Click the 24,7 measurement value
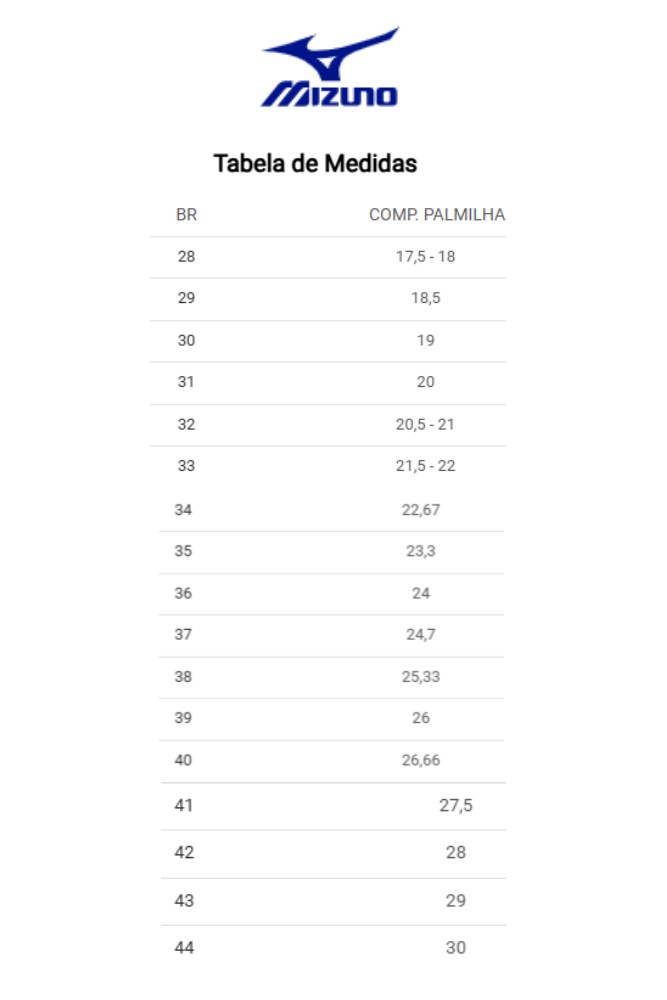 421,634
